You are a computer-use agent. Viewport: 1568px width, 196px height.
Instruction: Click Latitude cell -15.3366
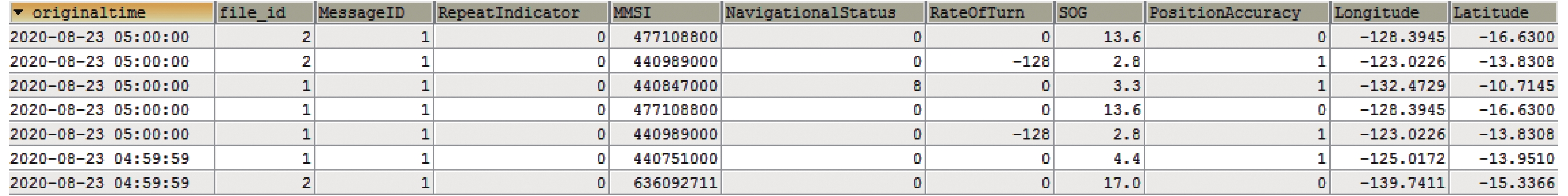click(1503, 183)
